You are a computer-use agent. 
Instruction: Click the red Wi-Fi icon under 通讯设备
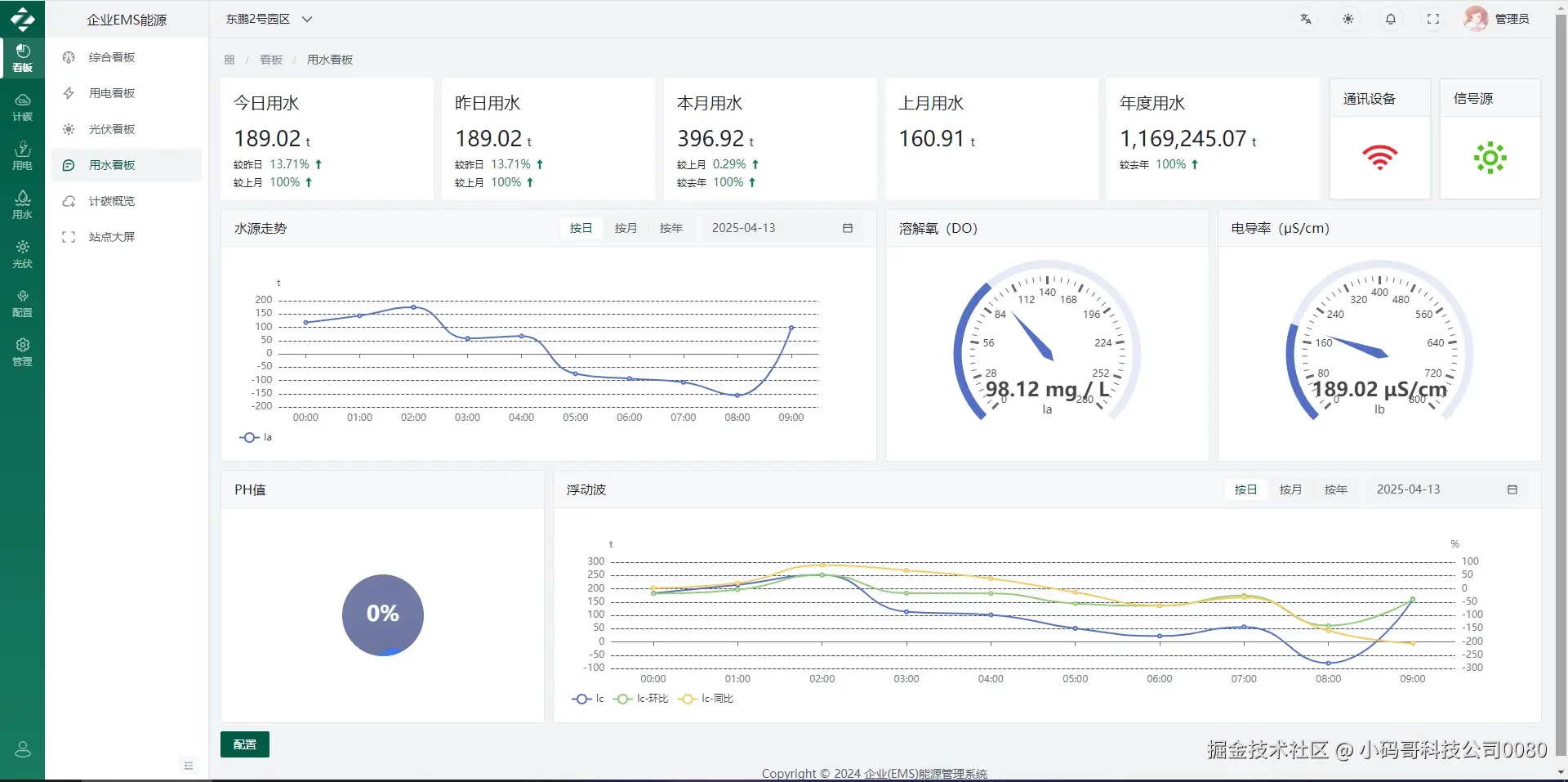[1380, 157]
